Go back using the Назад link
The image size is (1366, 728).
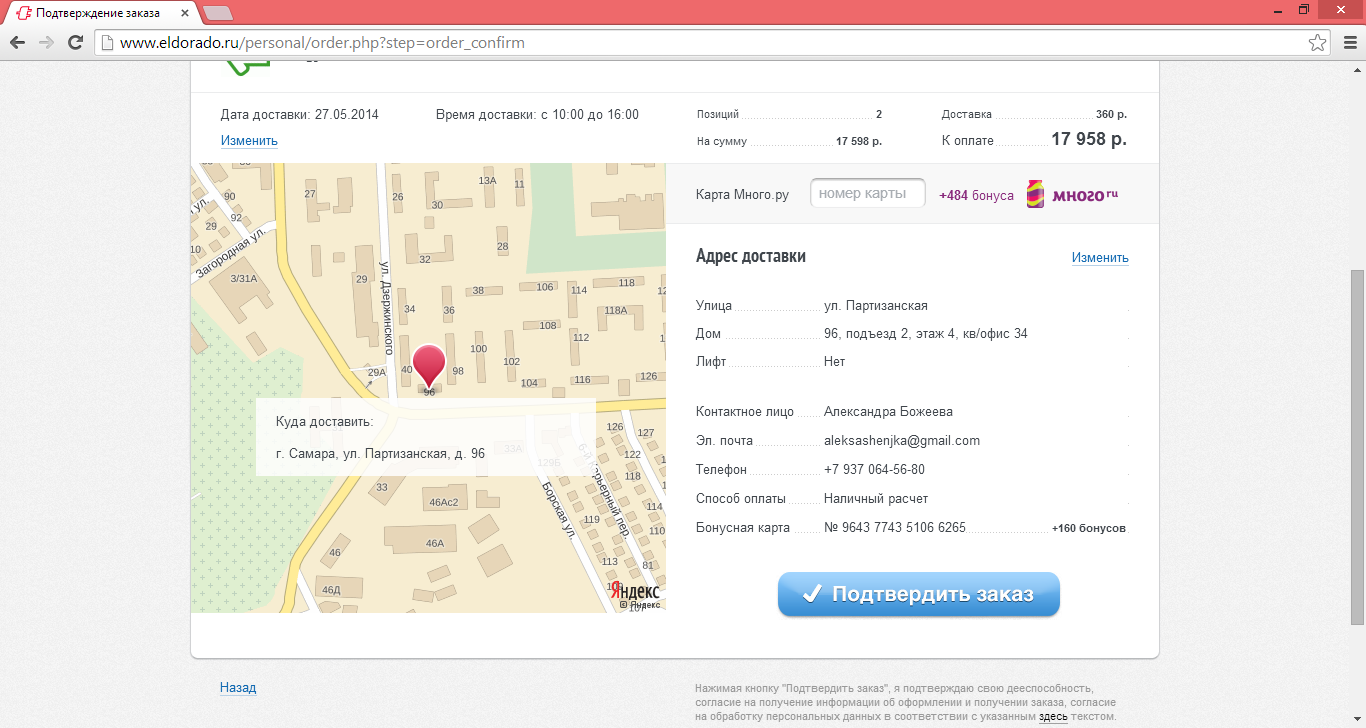(x=238, y=688)
